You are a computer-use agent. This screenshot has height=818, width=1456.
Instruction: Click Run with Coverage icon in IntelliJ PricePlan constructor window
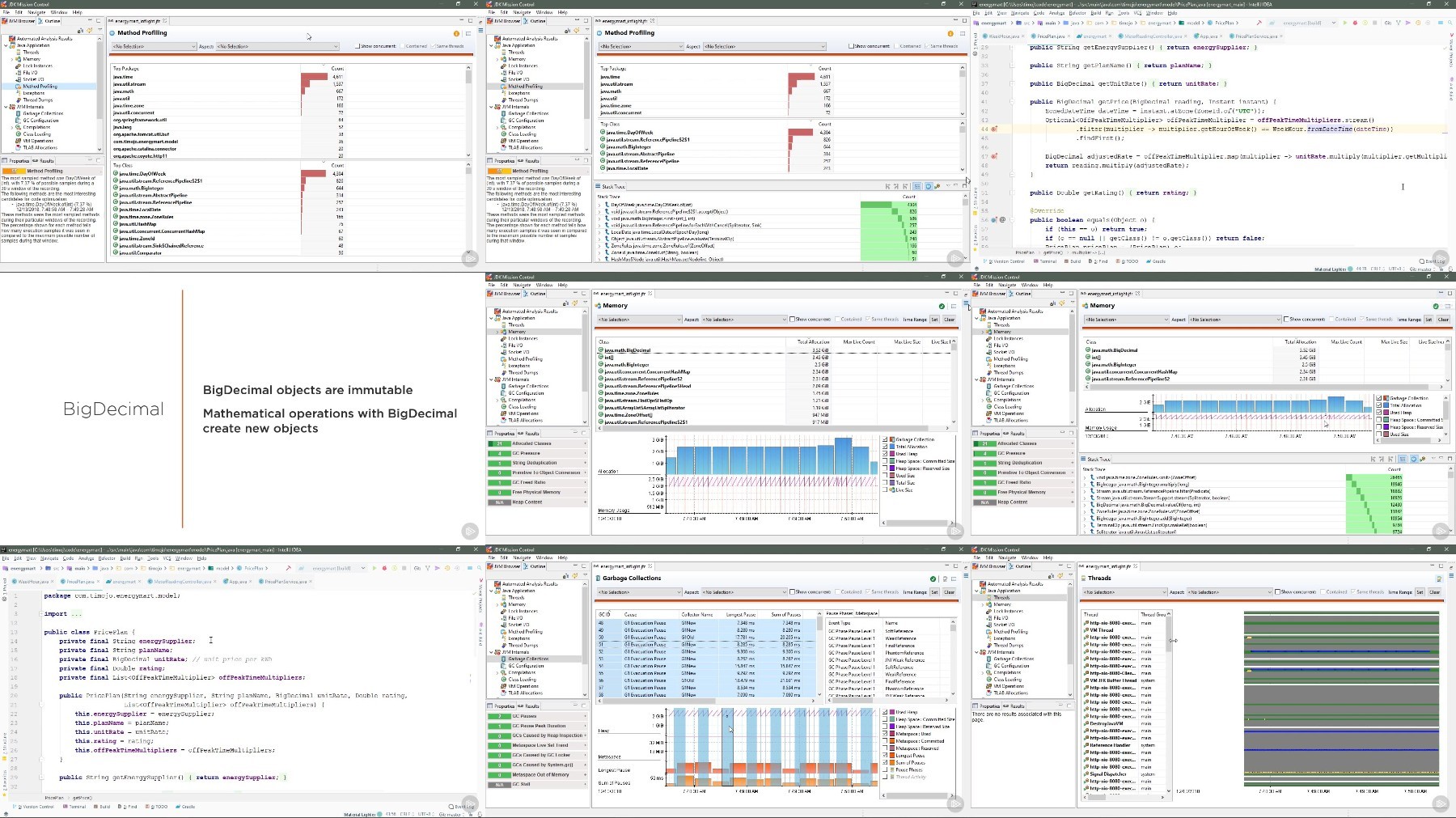(x=394, y=568)
